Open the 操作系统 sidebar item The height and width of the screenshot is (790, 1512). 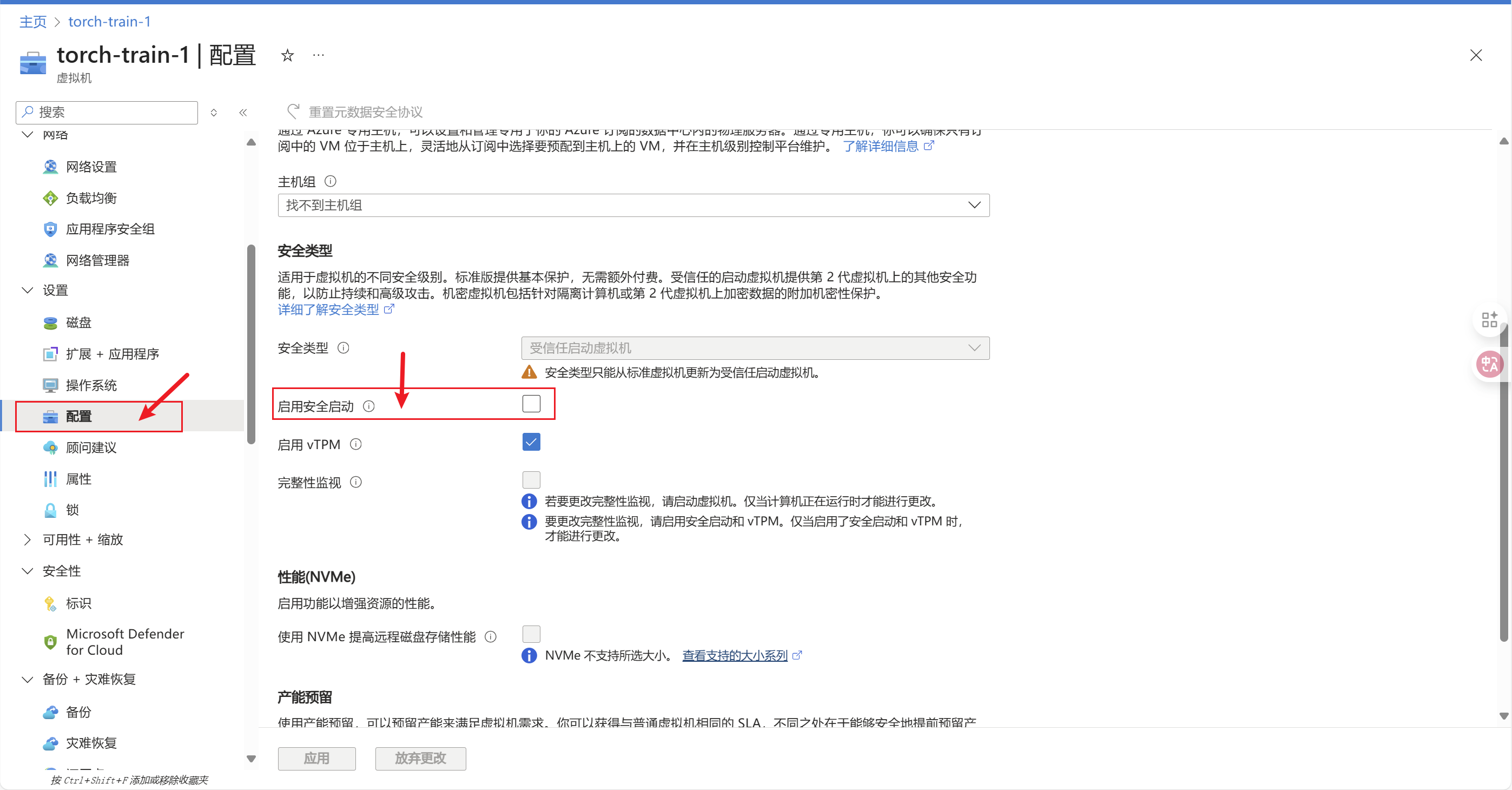pyautogui.click(x=91, y=385)
